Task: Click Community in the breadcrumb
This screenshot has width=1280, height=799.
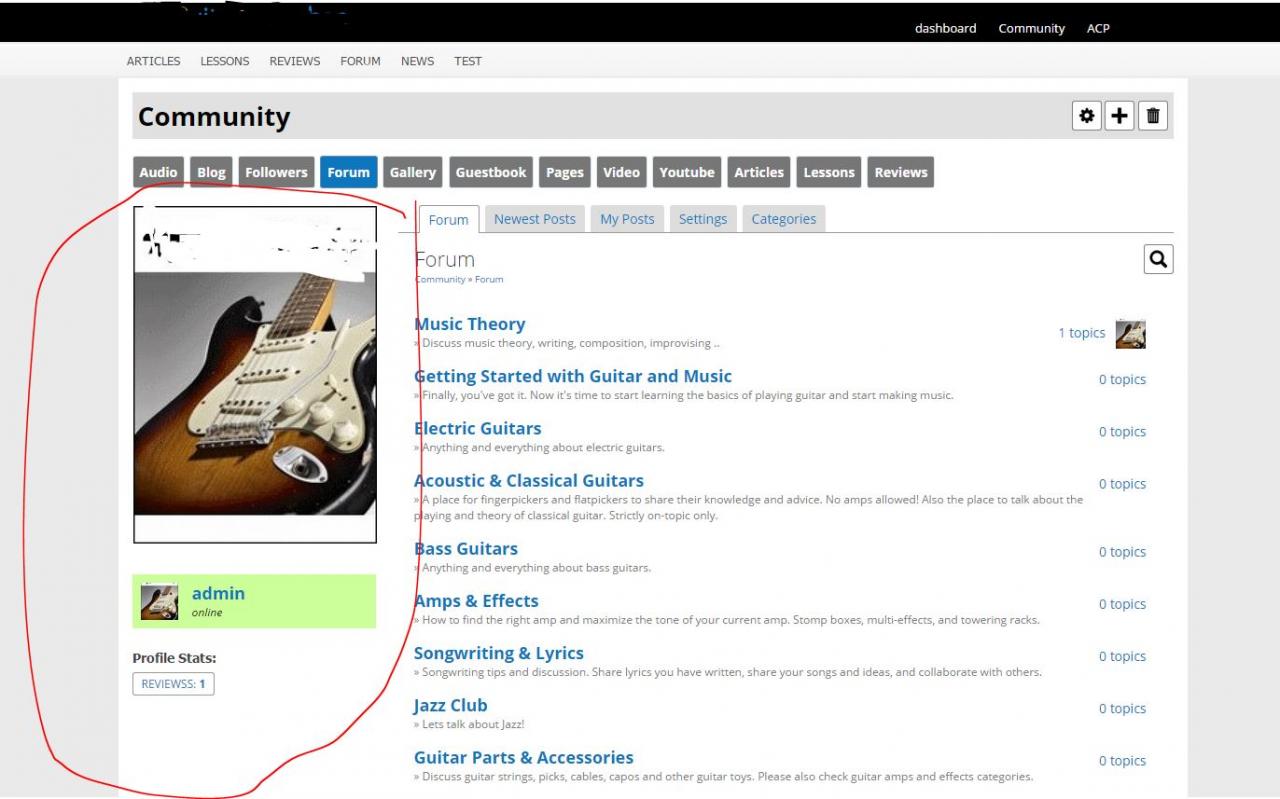Action: 441,280
